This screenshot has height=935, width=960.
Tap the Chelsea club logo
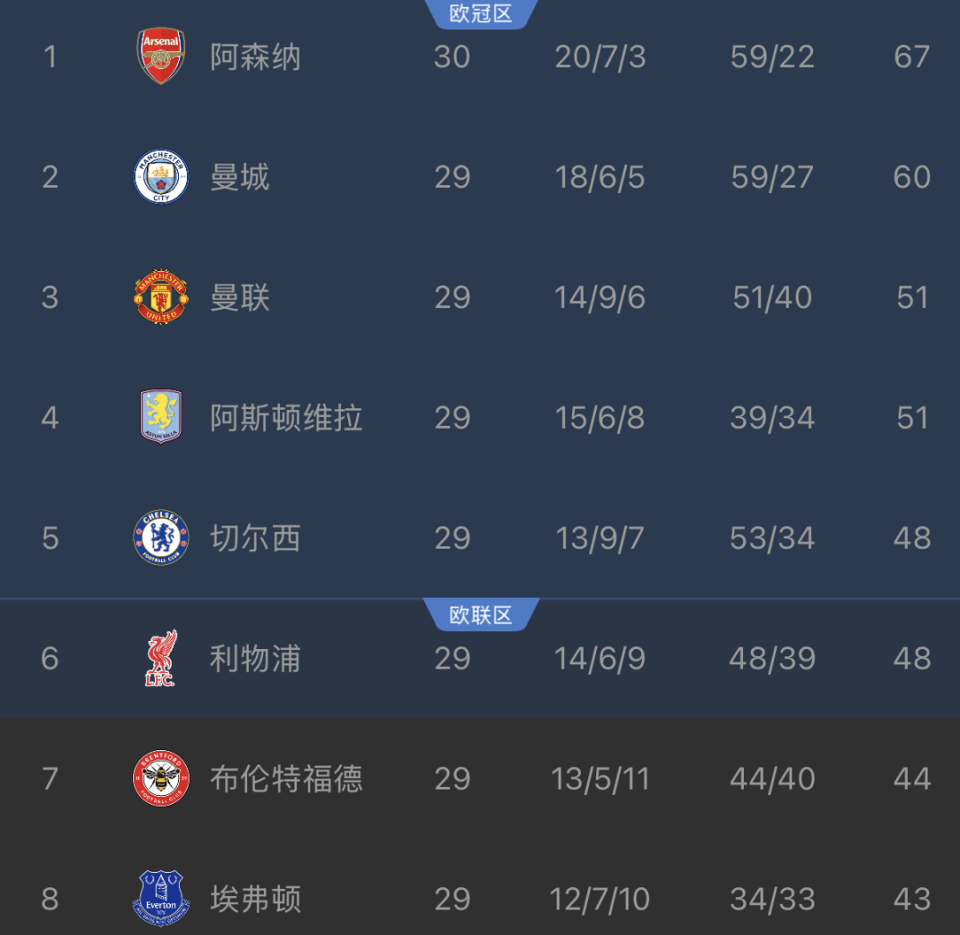click(161, 538)
